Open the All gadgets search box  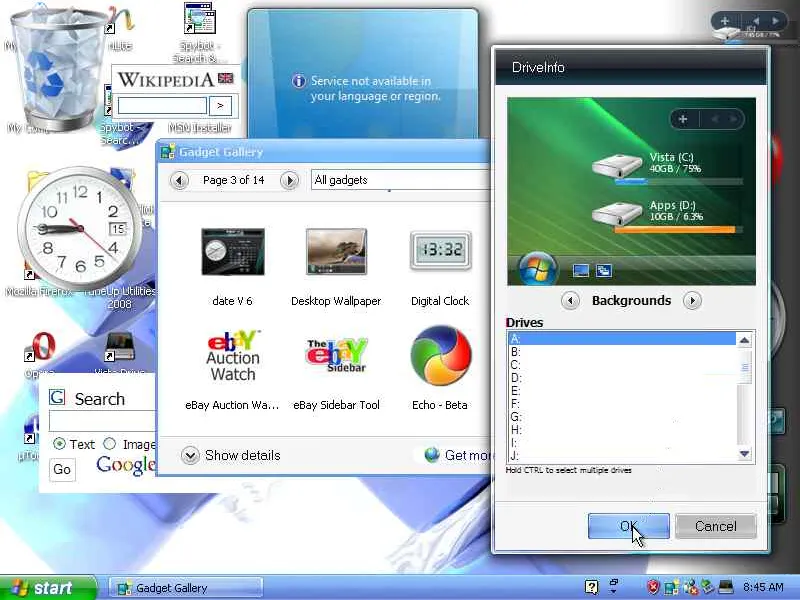point(401,180)
